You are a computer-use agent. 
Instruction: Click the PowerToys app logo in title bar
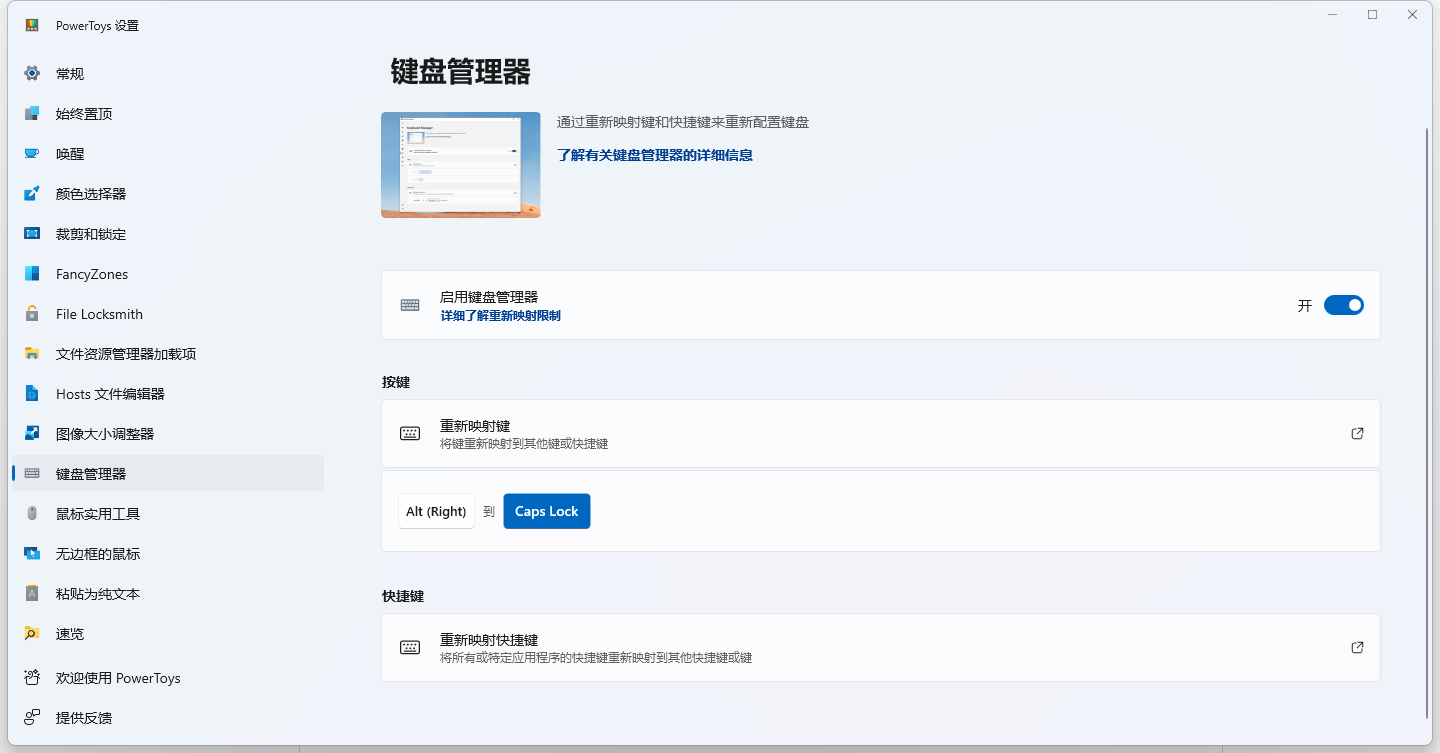coord(32,25)
